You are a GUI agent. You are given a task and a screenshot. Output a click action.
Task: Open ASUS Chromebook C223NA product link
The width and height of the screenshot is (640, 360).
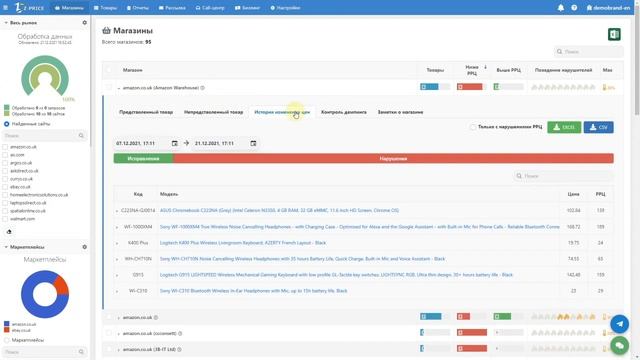tap(279, 210)
